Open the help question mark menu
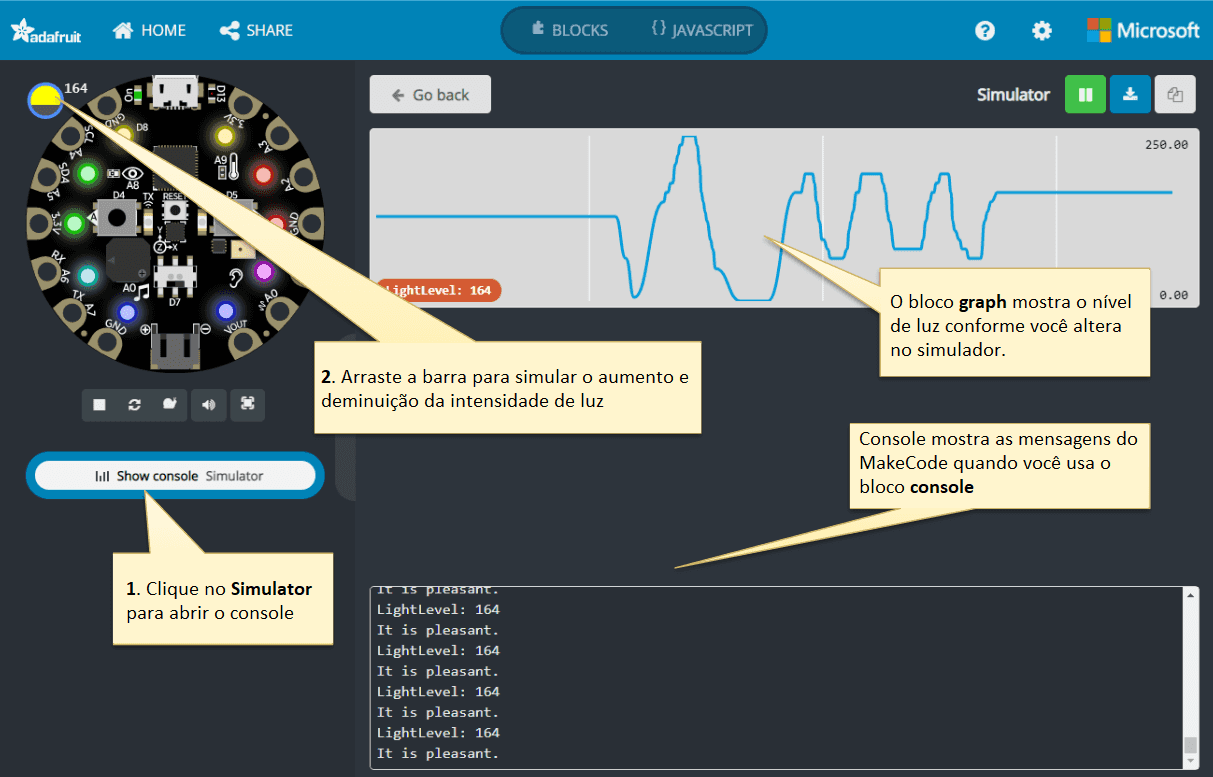This screenshot has width=1213, height=777. coord(985,31)
